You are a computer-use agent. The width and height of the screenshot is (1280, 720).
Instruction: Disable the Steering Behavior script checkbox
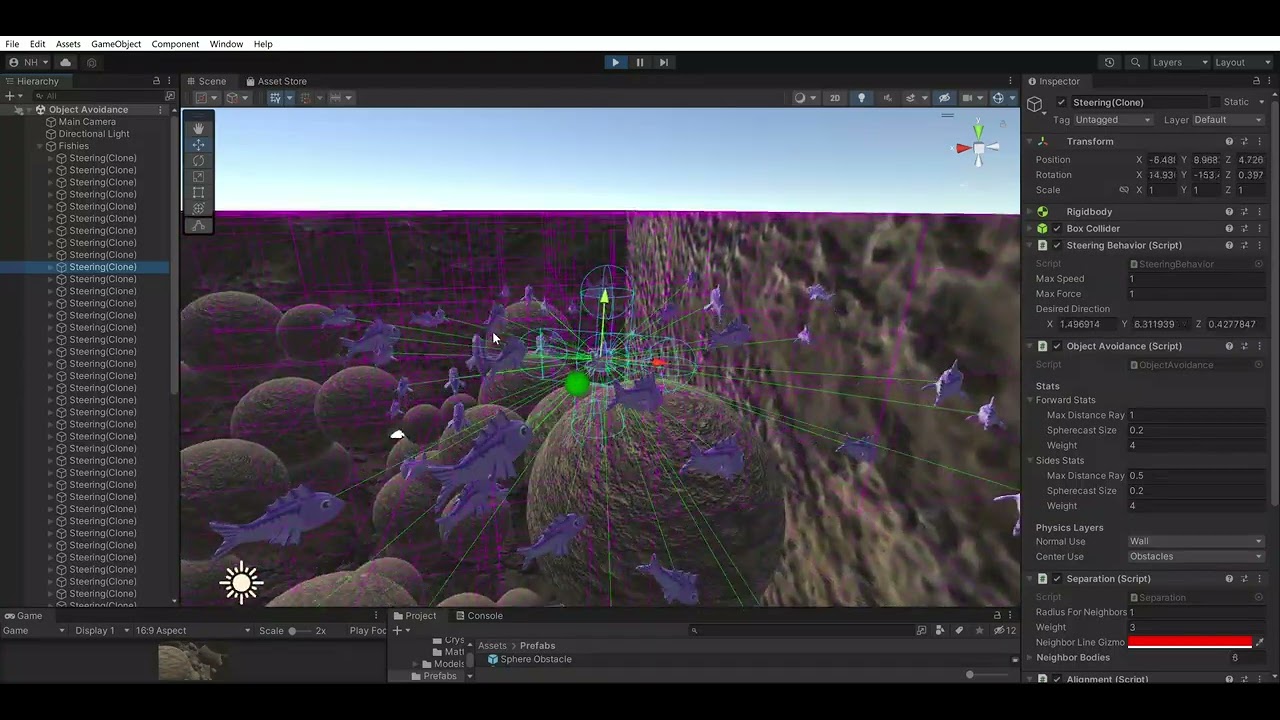(x=1057, y=246)
